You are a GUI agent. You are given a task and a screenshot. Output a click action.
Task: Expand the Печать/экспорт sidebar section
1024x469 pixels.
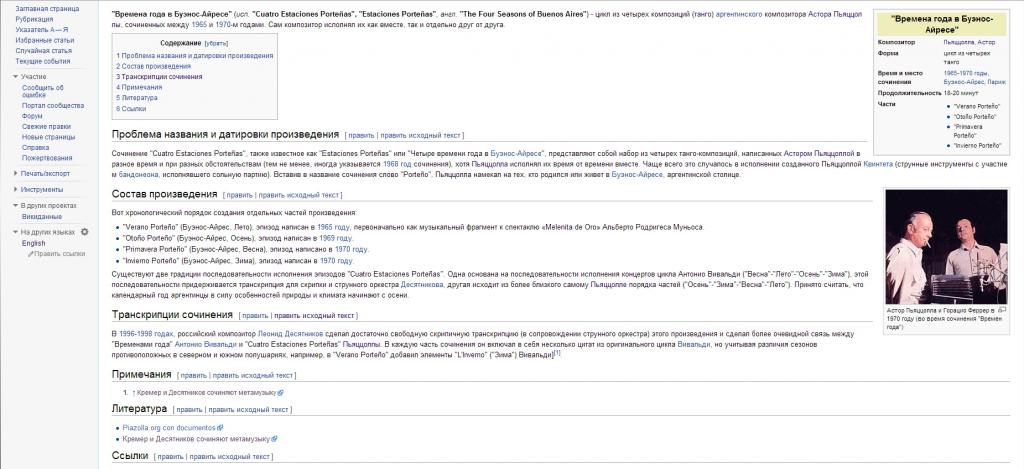point(14,173)
